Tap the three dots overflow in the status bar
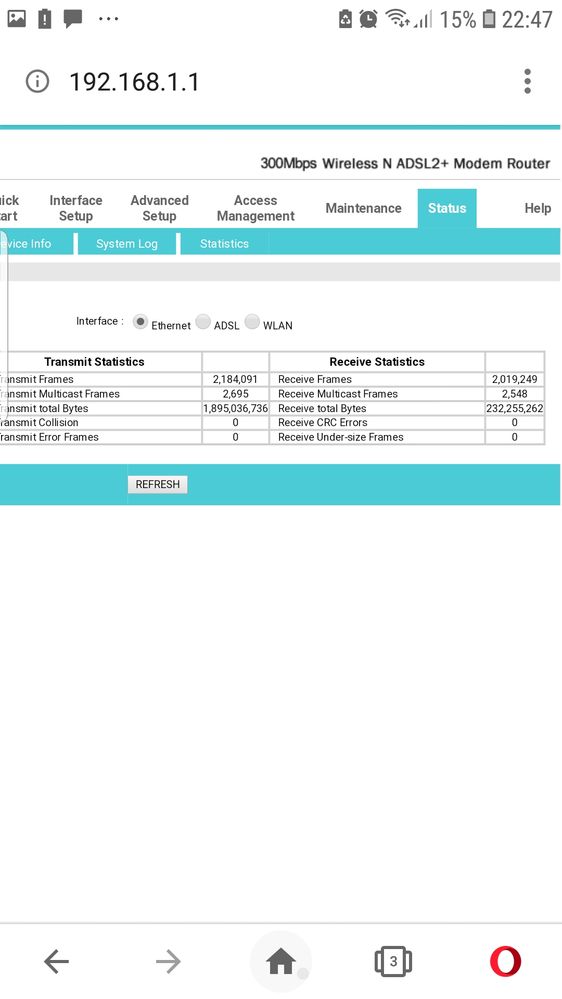The image size is (562, 999). point(108,18)
